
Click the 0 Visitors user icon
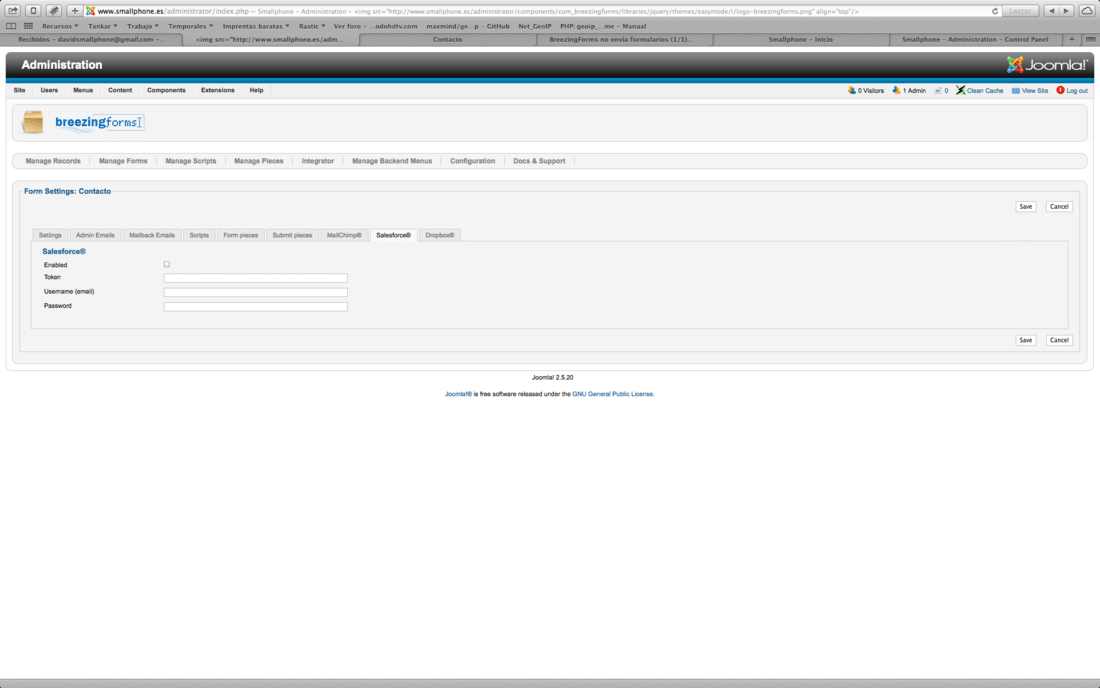click(851, 90)
